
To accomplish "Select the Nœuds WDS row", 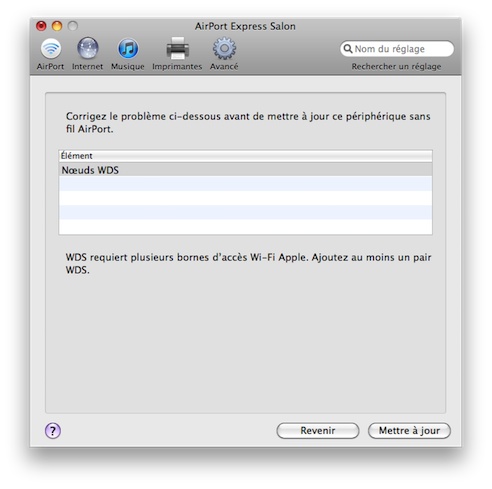I will [x=246, y=170].
